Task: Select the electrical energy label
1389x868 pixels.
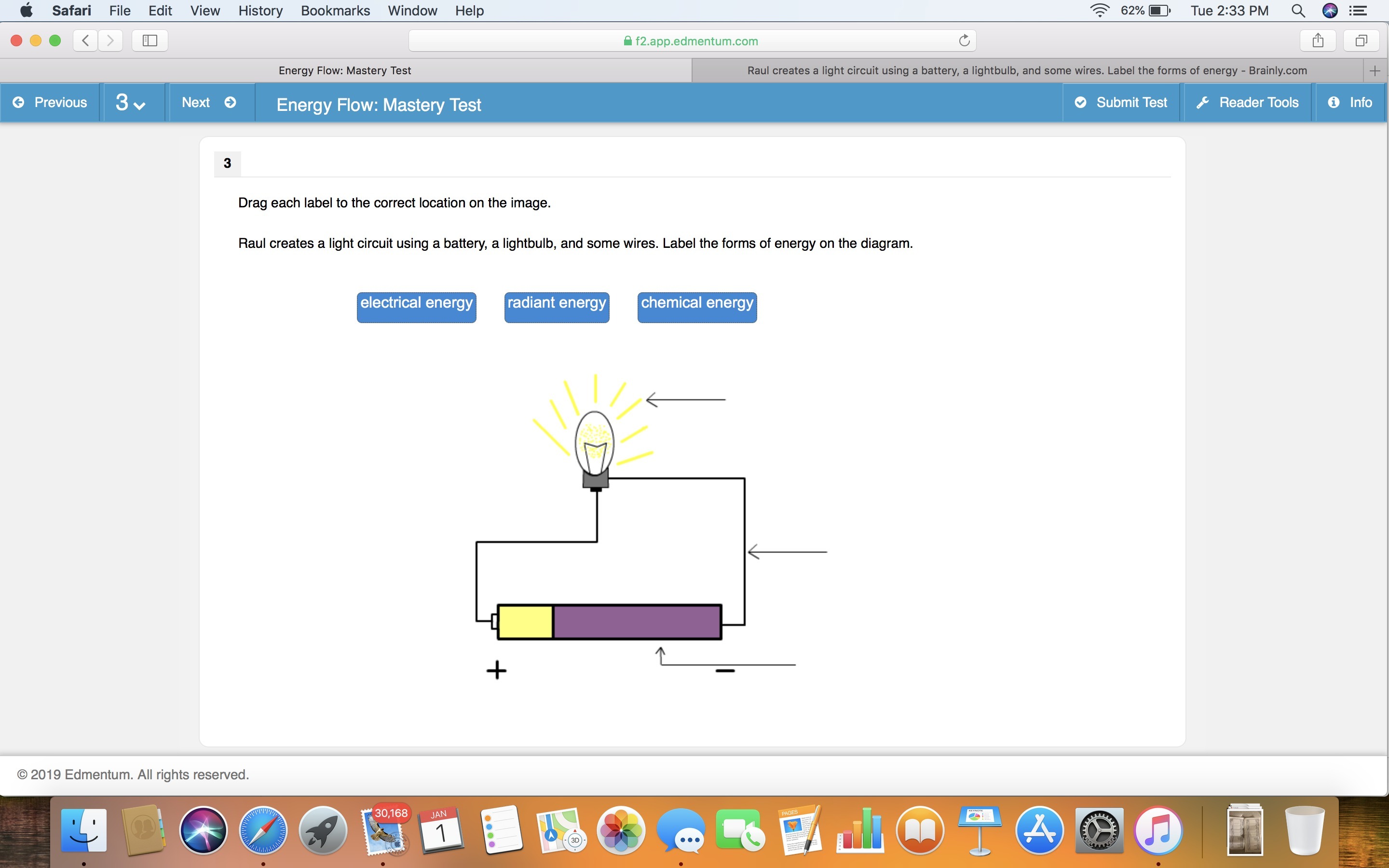Action: pos(416,307)
